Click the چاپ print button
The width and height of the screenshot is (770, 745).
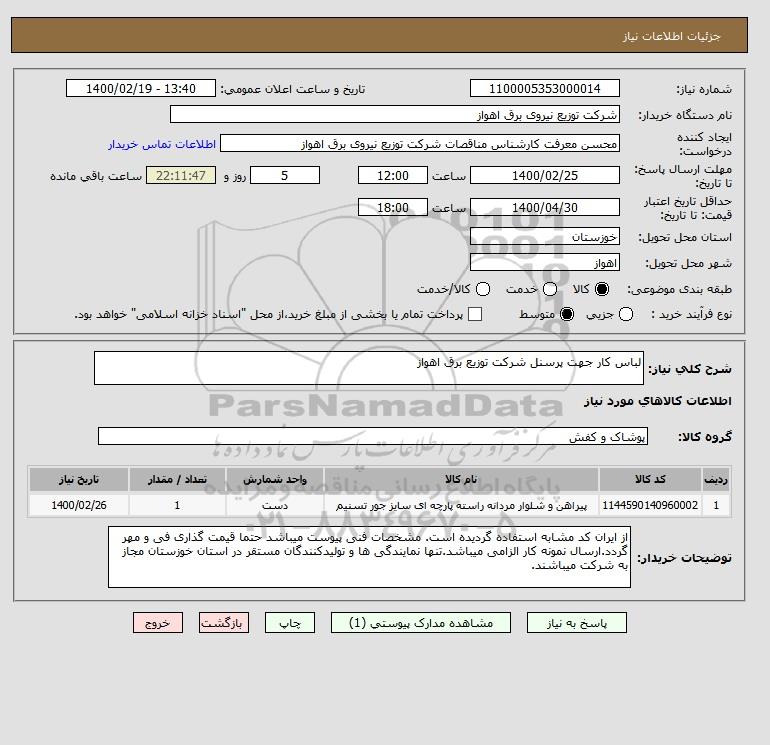point(290,623)
